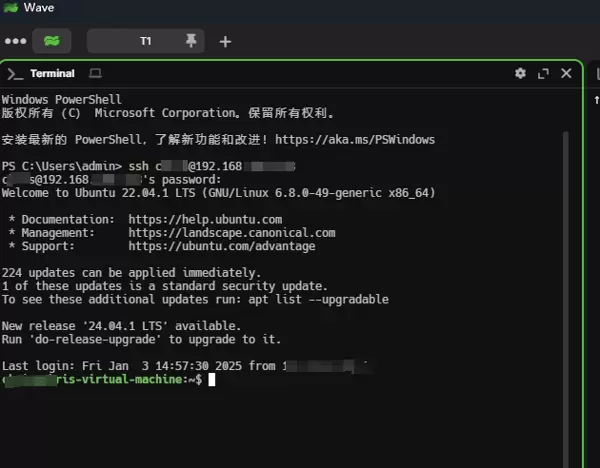Click the Wave logo in title bar
This screenshot has height=468, width=600.
tap(11, 8)
